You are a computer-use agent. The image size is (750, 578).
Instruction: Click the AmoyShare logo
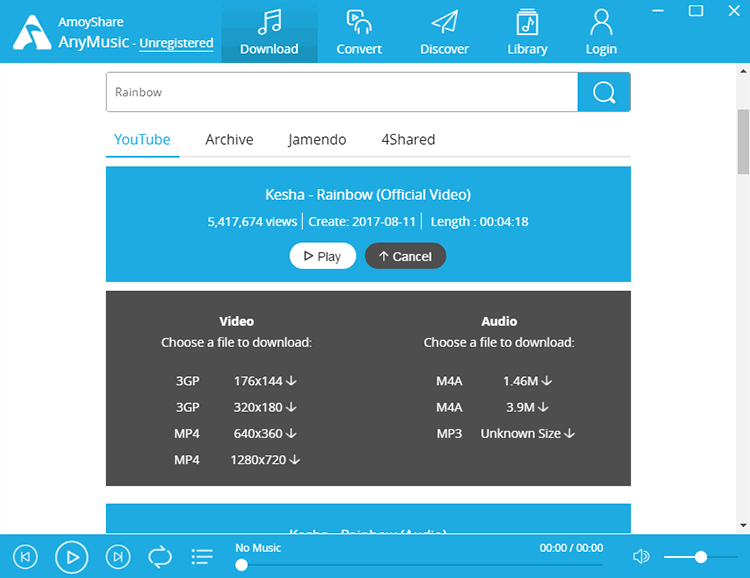[32, 33]
